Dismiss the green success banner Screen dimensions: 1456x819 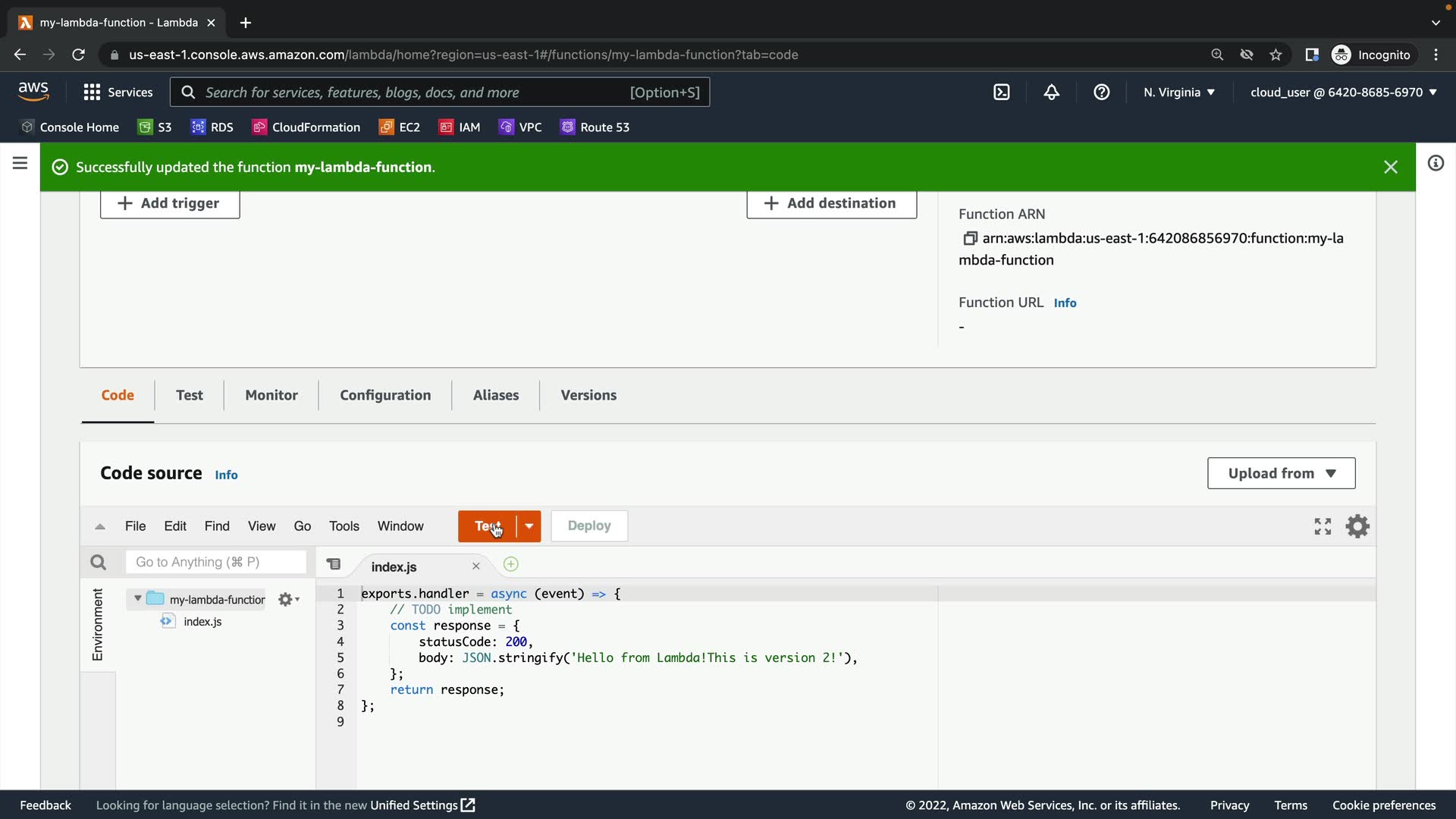tap(1390, 167)
